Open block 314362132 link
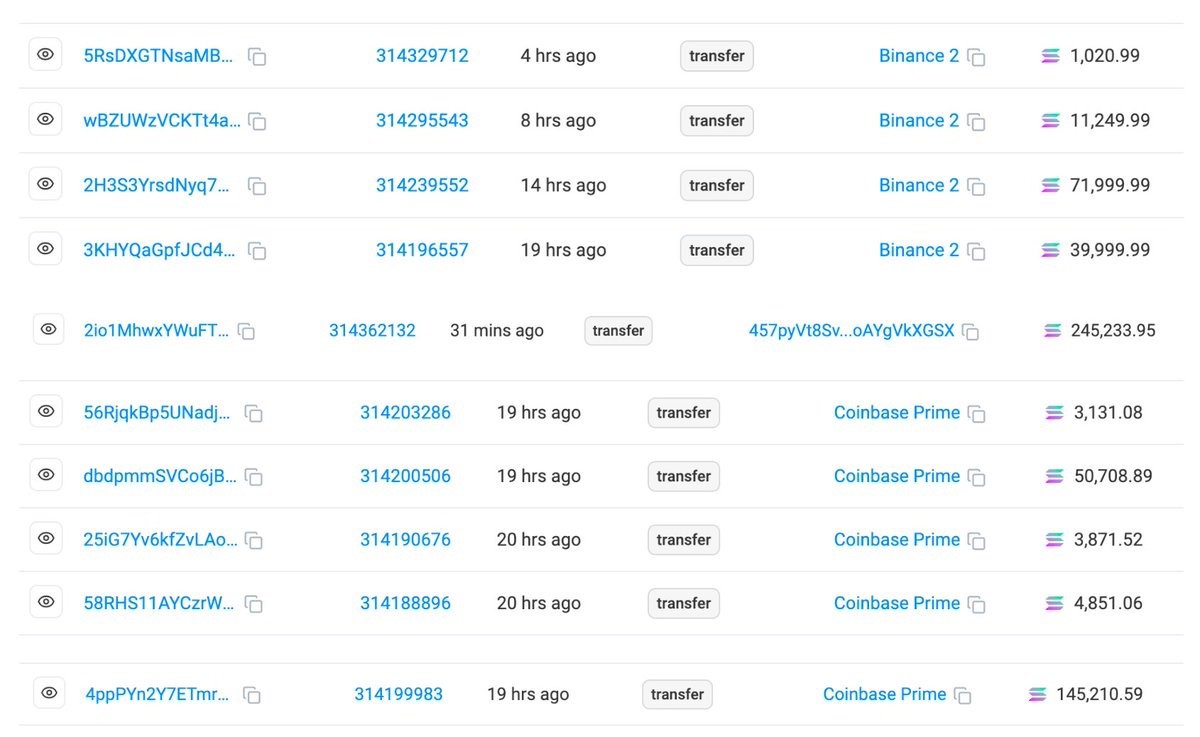This screenshot has height=737, width=1200. click(372, 330)
